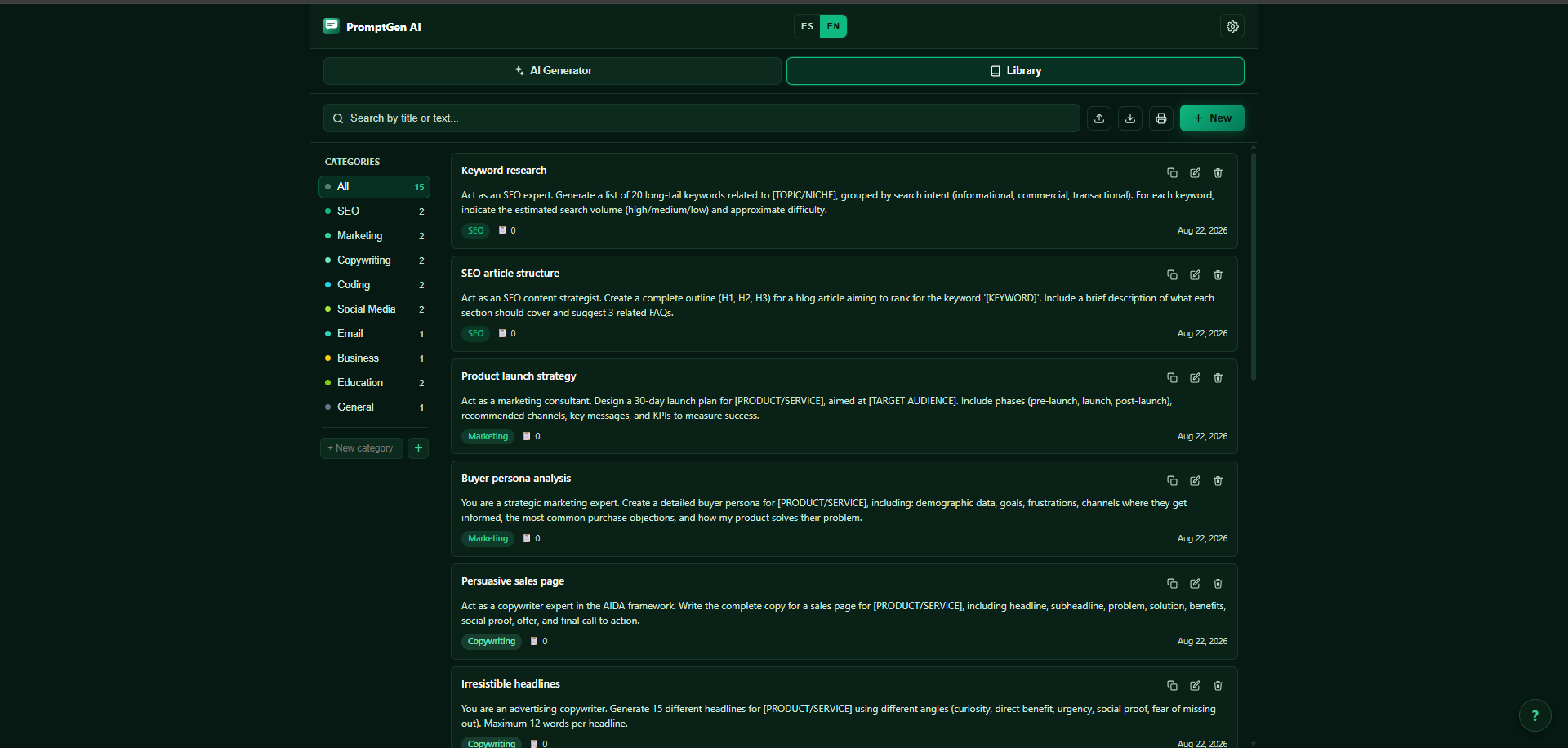This screenshot has height=748, width=1568.
Task: Focus the Search by title or text field
Action: [x=702, y=118]
